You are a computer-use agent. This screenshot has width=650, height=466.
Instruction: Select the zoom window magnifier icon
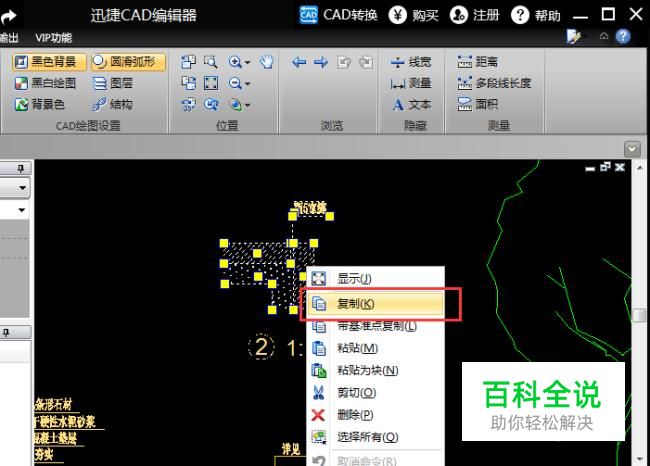click(x=211, y=62)
